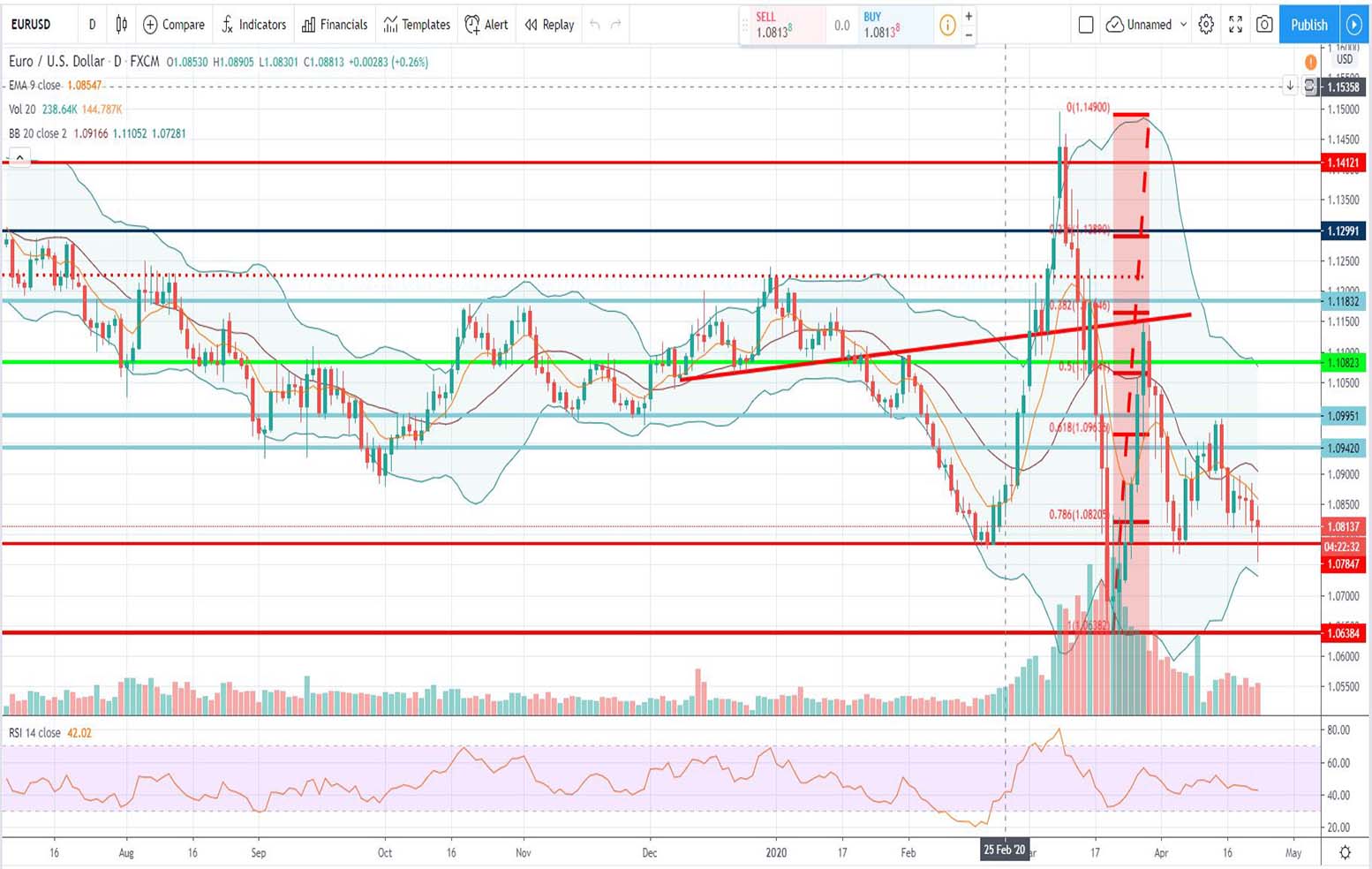Open chart settings gear
The height and width of the screenshot is (869, 1372).
[1206, 25]
